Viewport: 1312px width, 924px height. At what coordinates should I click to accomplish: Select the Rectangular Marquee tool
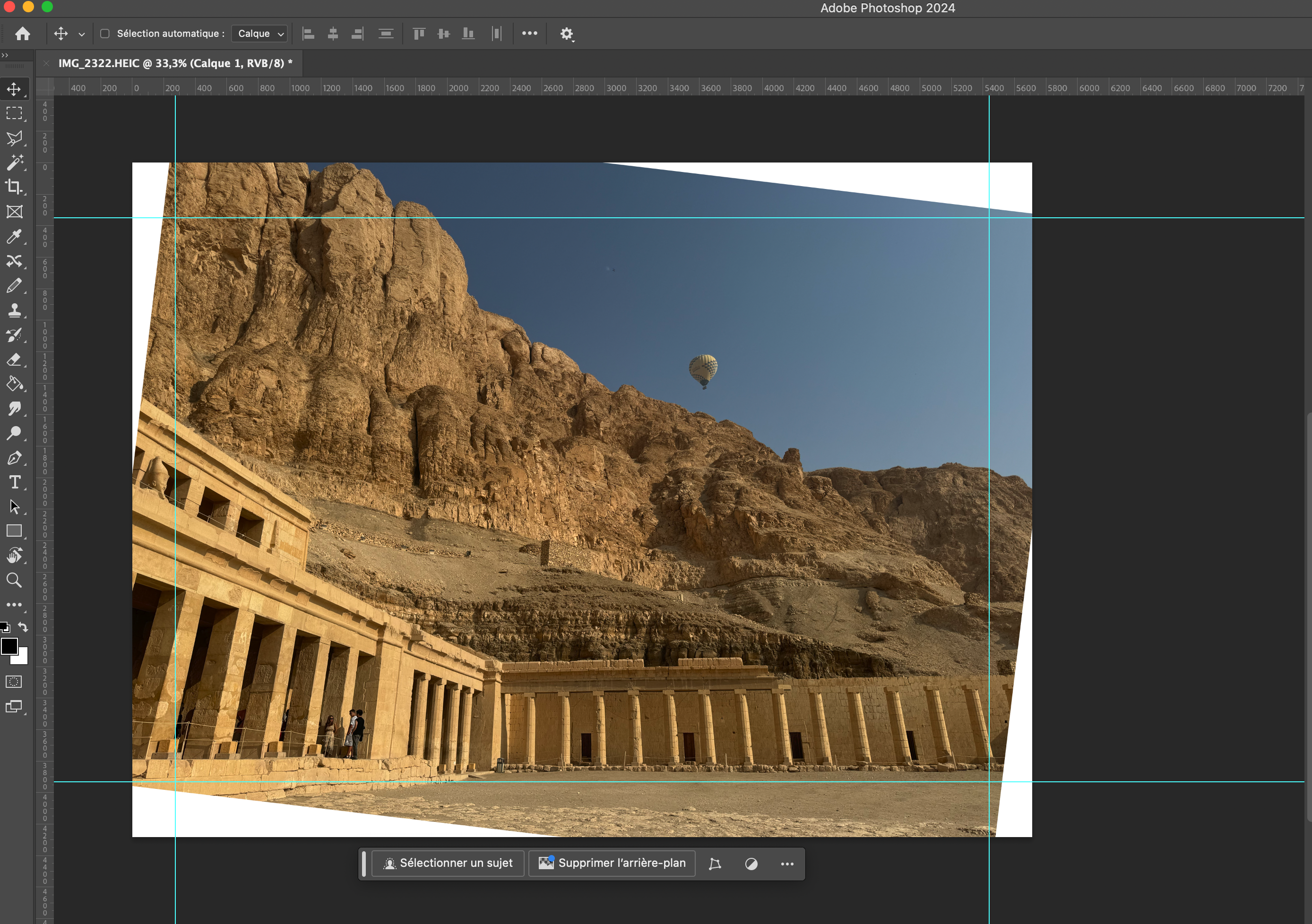pos(14,113)
